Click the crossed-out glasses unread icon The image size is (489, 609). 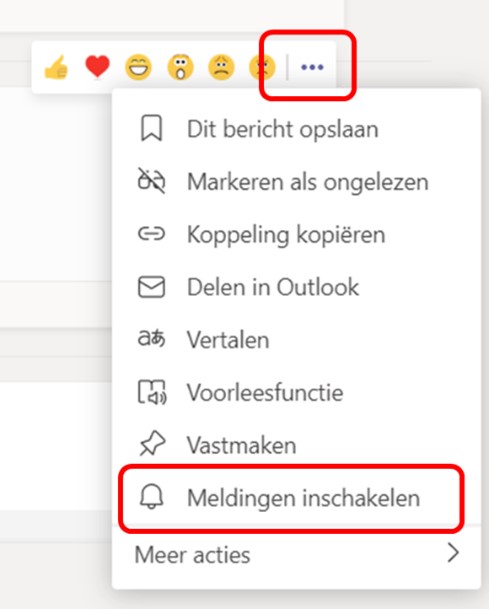coord(151,181)
